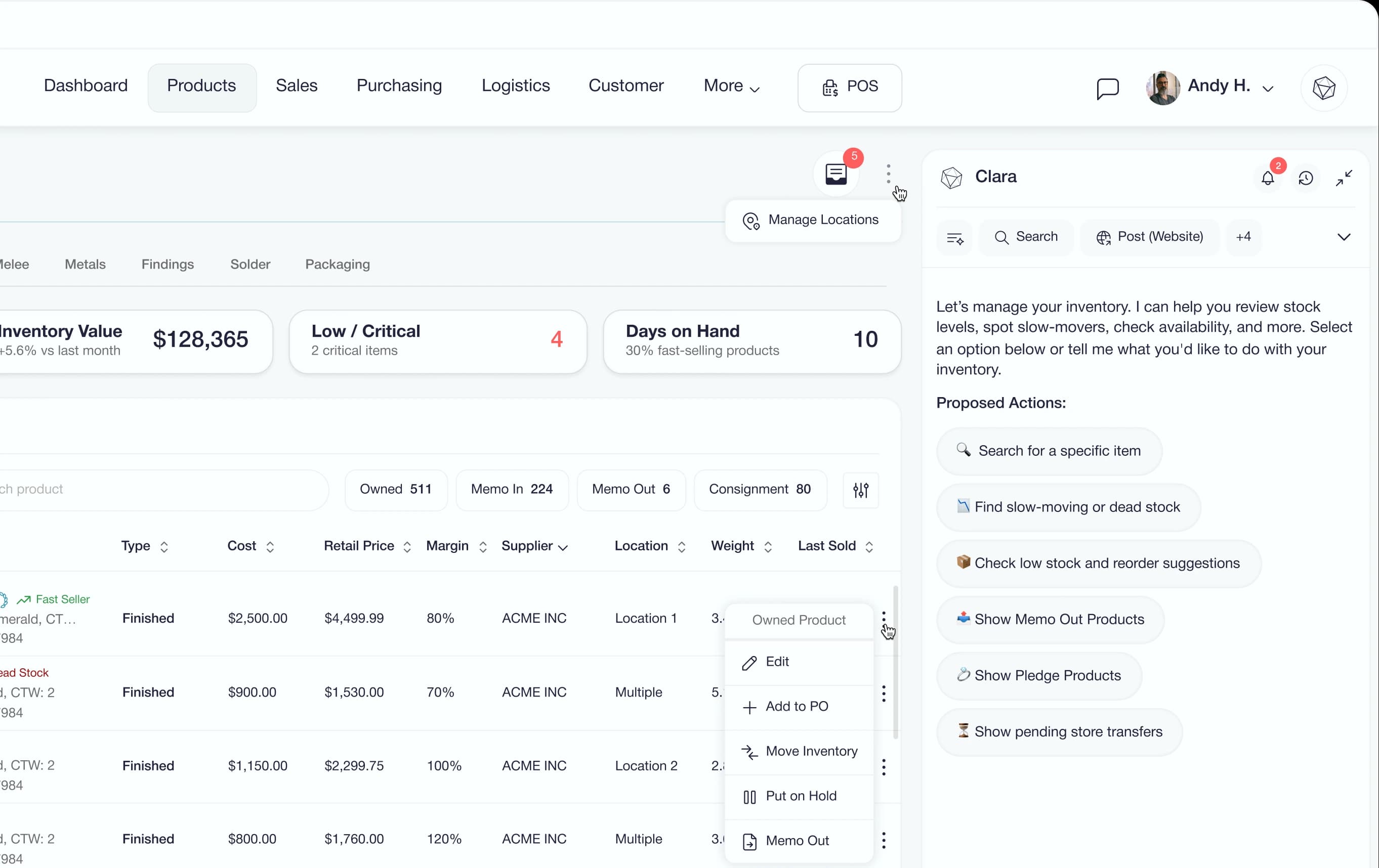The image size is (1379, 868).
Task: Switch to the Findings category tab
Action: coord(168,265)
